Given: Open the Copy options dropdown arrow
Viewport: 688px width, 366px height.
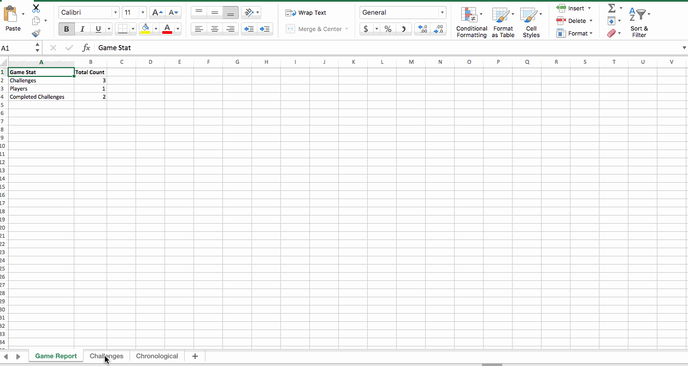Looking at the screenshot, I should pyautogui.click(x=46, y=21).
